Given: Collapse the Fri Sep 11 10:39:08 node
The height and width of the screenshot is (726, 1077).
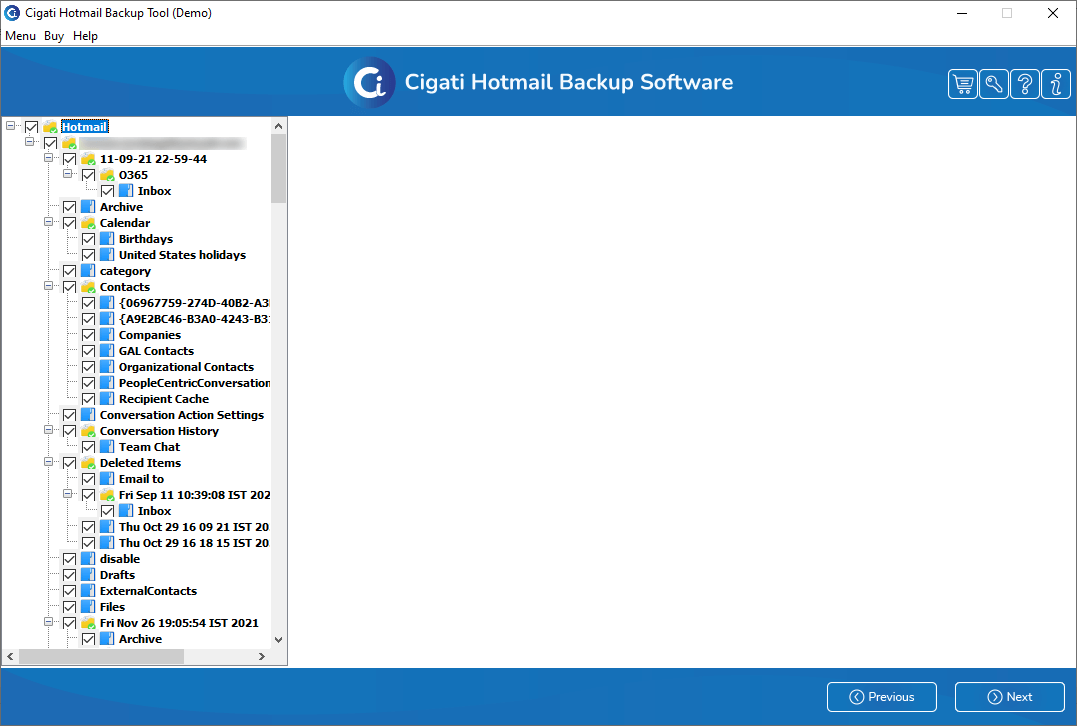Looking at the screenshot, I should (67, 494).
